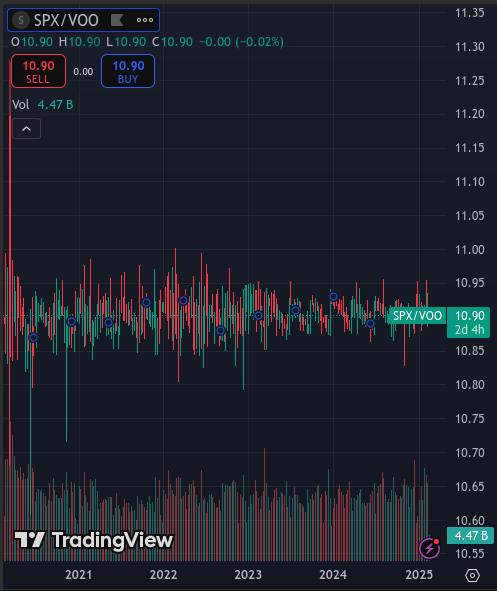This screenshot has width=497, height=591.
Task: Click the red 10.90 SELL button
Action: pos(38,71)
